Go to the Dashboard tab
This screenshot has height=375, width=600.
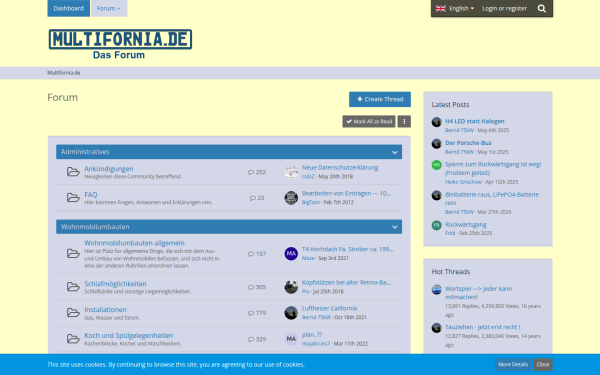(68, 8)
